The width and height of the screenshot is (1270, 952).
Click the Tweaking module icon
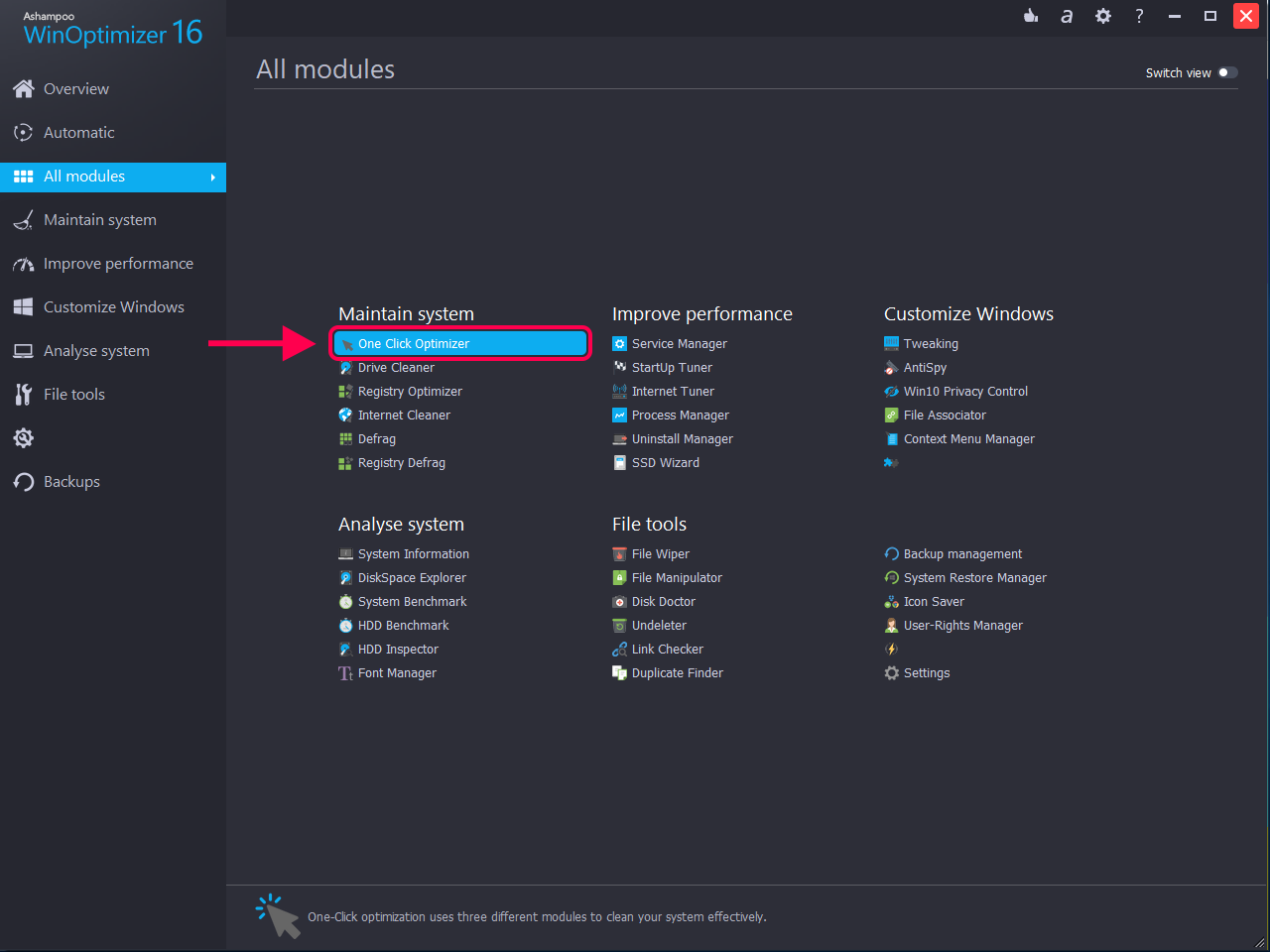pos(891,344)
